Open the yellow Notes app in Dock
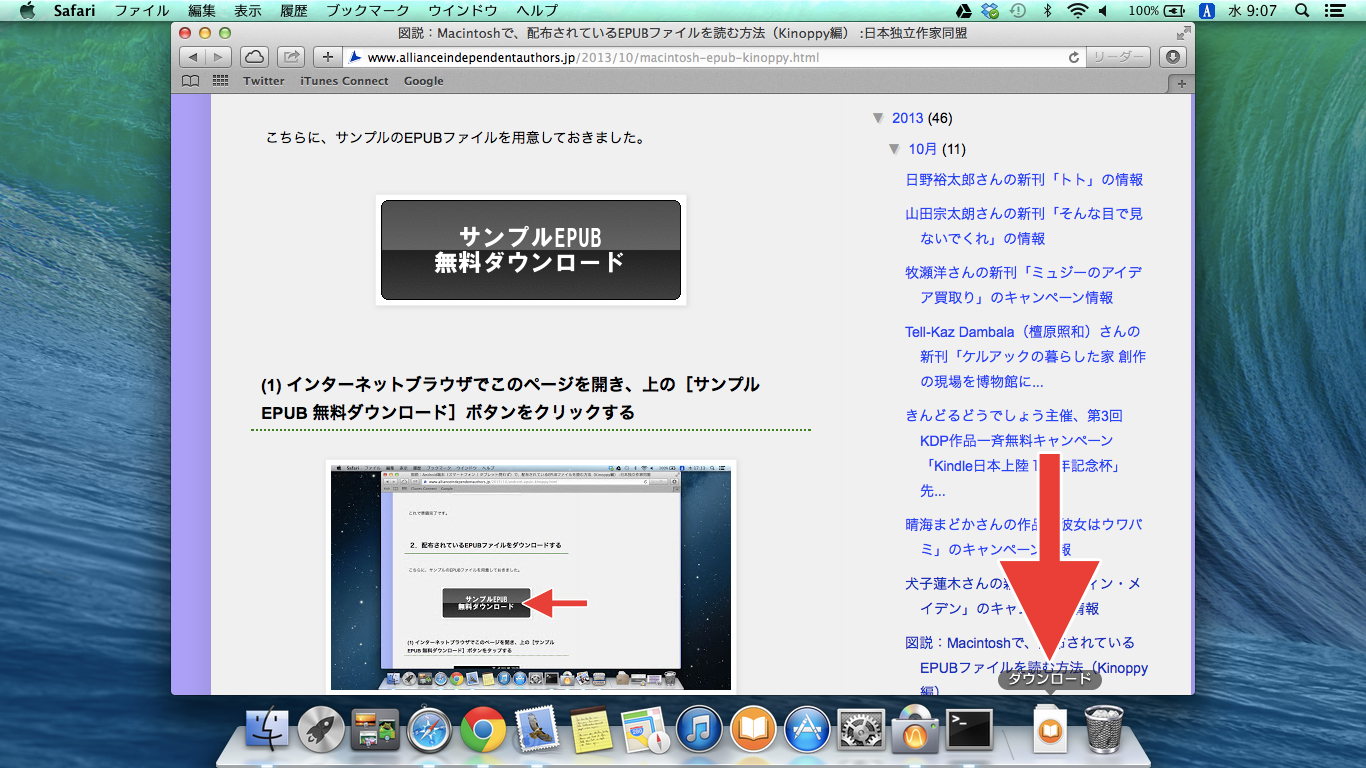Screen dimensions: 1366x768 (591, 729)
